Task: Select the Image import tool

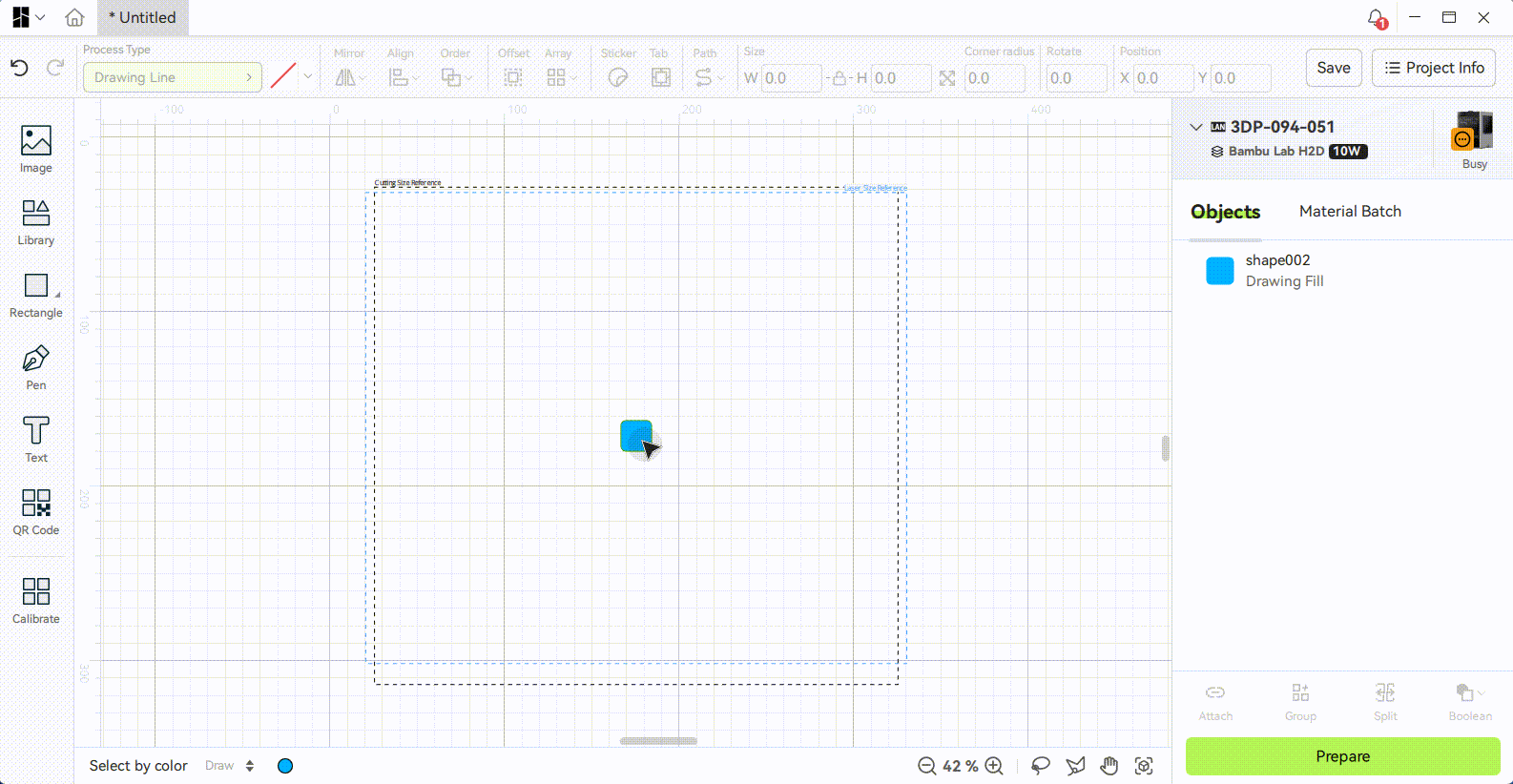Action: [x=36, y=150]
